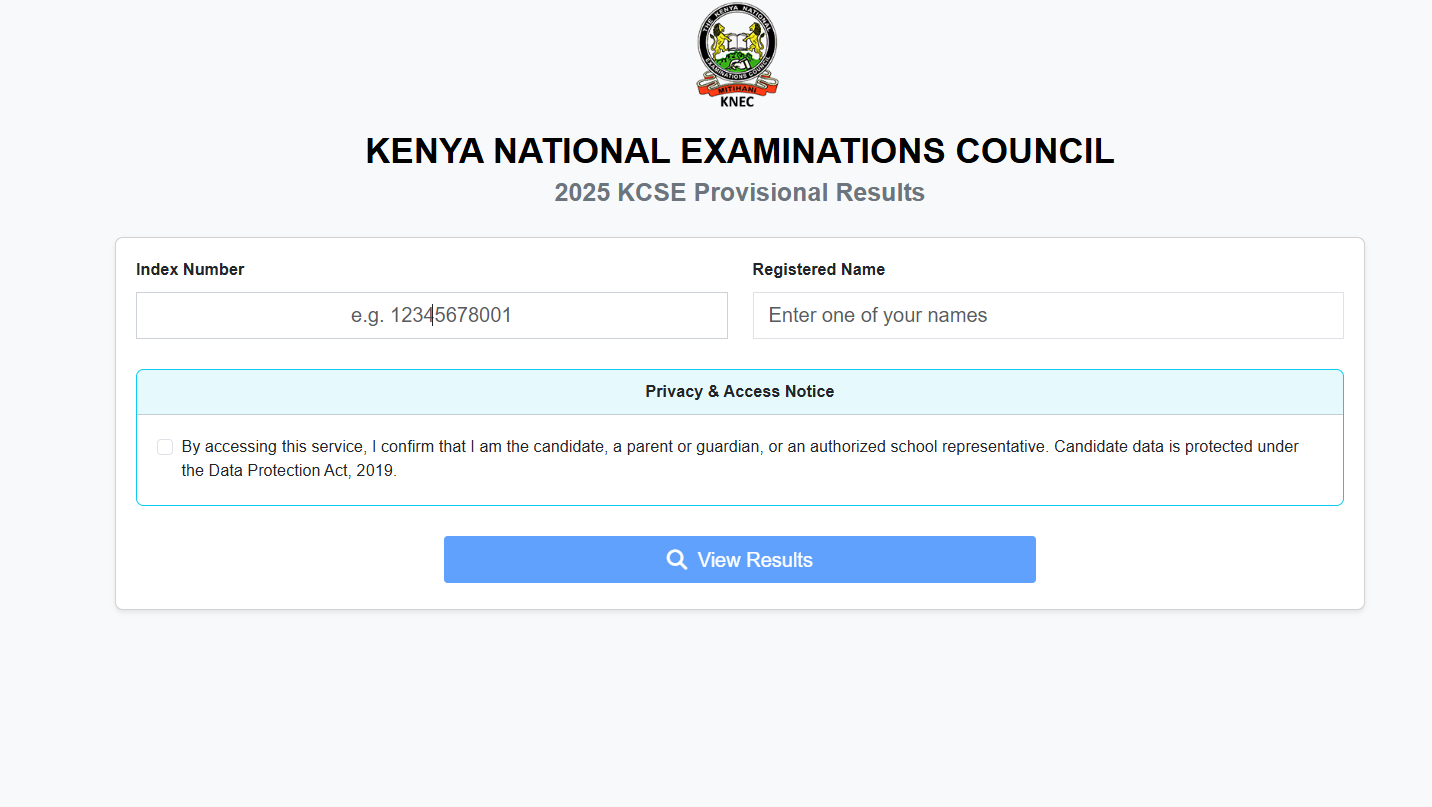Click the Registered Name label

[818, 269]
